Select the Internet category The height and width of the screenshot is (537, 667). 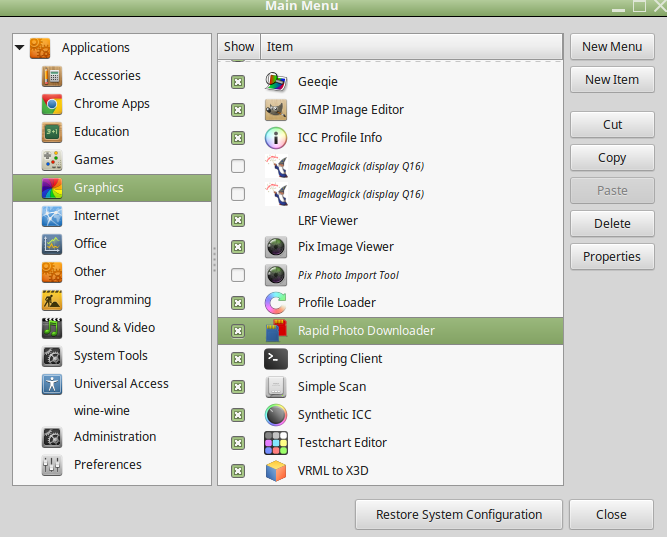click(x=96, y=215)
